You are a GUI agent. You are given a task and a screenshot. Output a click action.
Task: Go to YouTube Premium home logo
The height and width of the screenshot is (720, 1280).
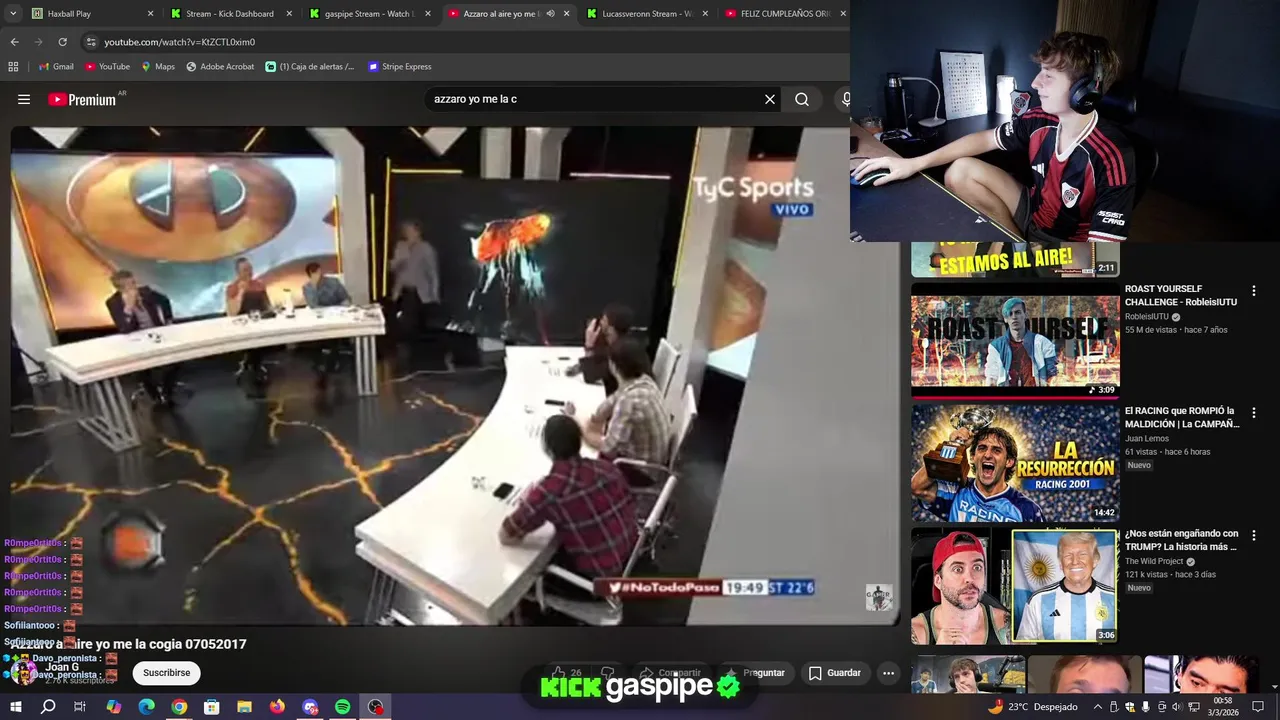click(x=83, y=99)
